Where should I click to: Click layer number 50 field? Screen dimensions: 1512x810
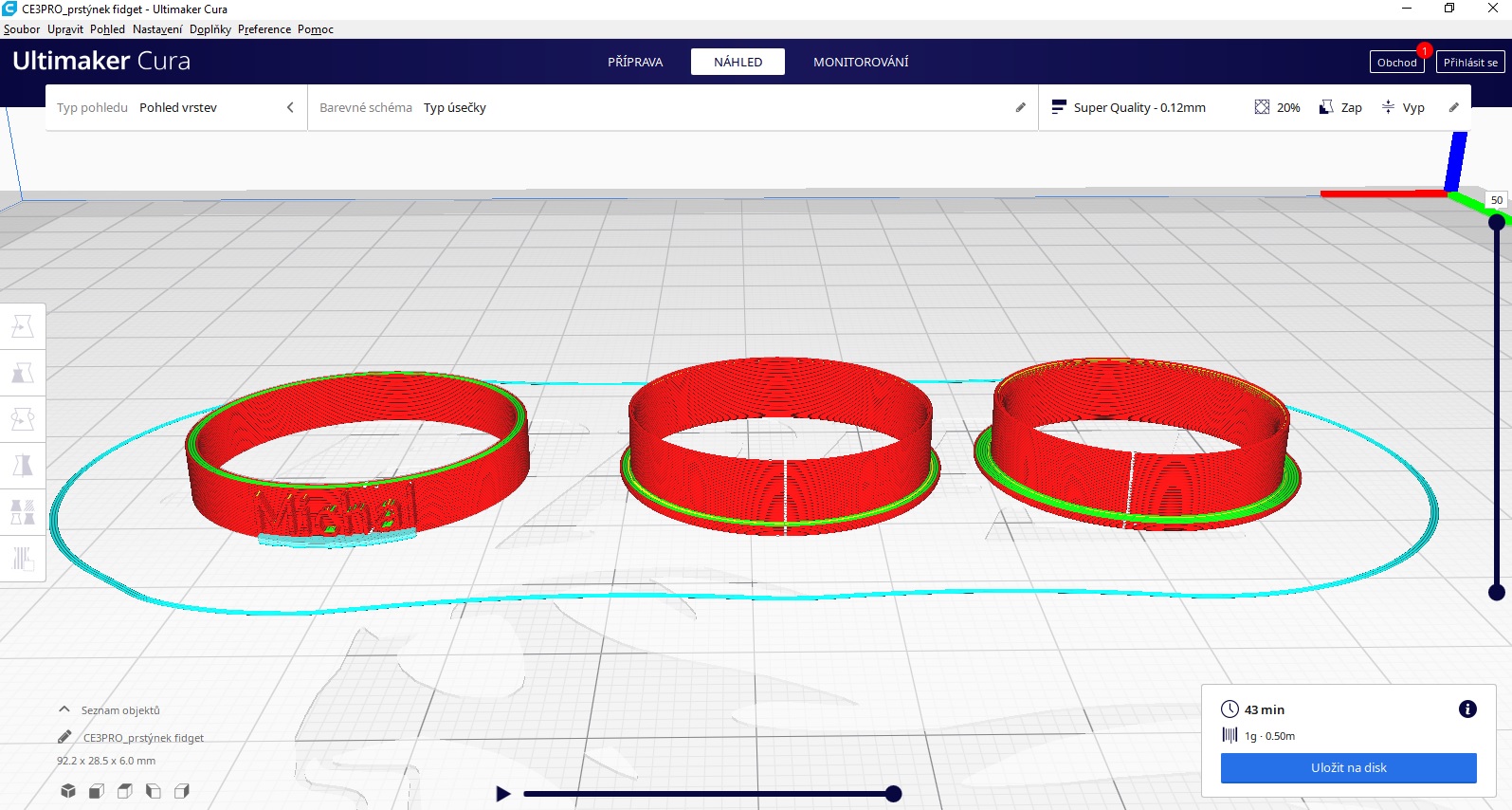[x=1497, y=200]
